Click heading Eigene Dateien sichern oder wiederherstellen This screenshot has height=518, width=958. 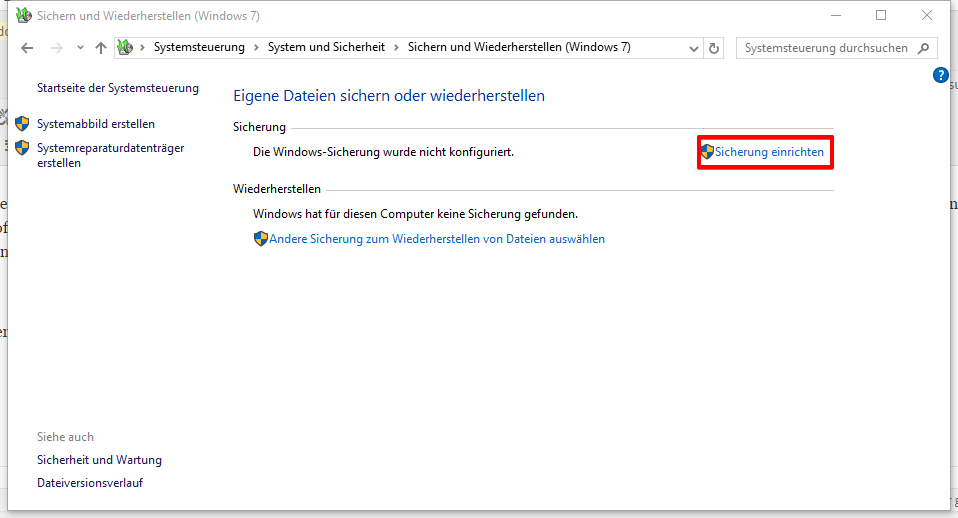point(389,96)
